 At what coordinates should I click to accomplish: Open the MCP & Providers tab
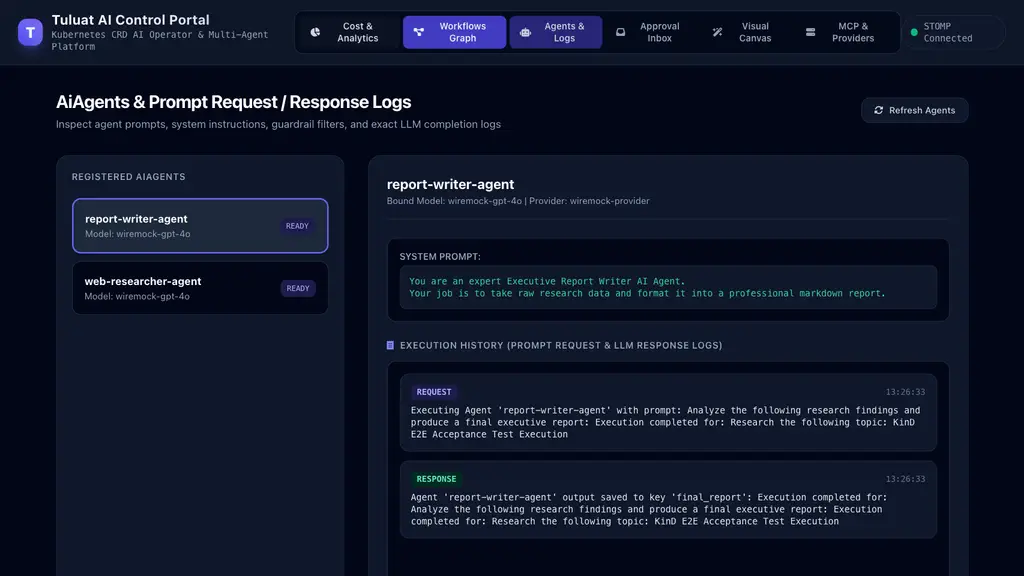tap(843, 32)
